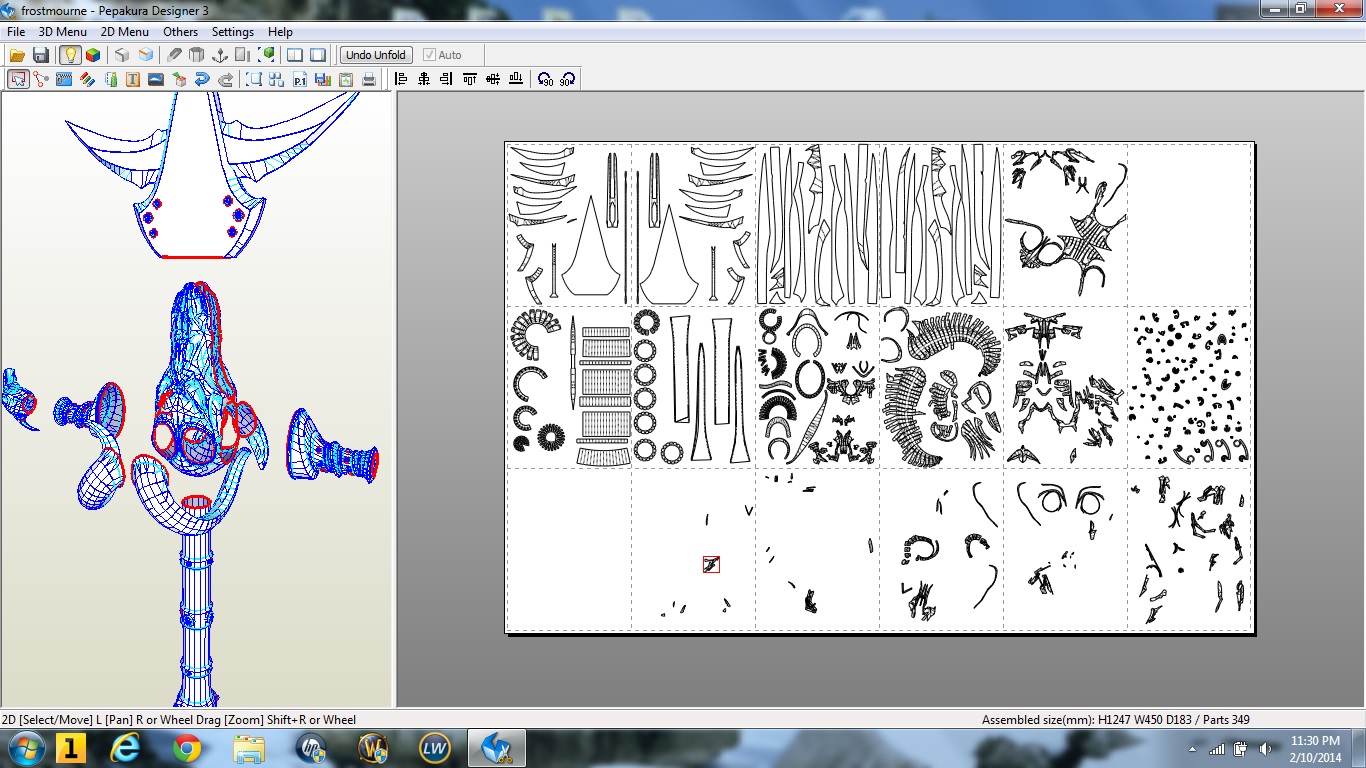Align selected parts to left
Image resolution: width=1366 pixels, height=768 pixels.
coord(401,79)
